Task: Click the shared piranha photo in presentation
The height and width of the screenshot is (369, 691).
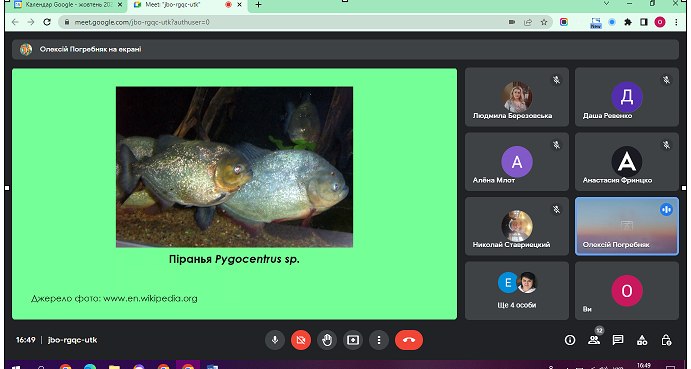Action: 234,167
